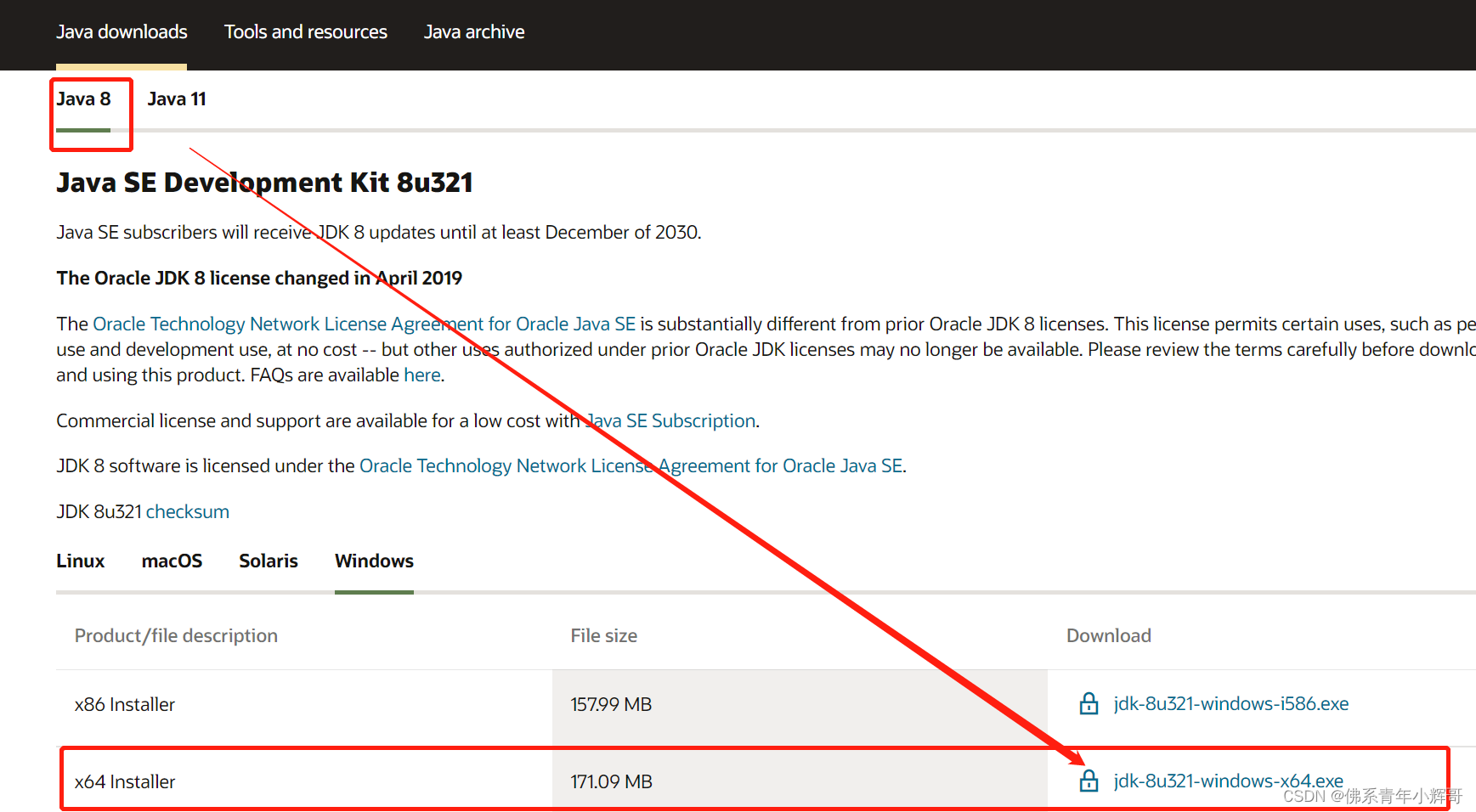The image size is (1476, 812).
Task: Open Oracle Technology Network License Agreement link after 'The'
Action: click(364, 324)
